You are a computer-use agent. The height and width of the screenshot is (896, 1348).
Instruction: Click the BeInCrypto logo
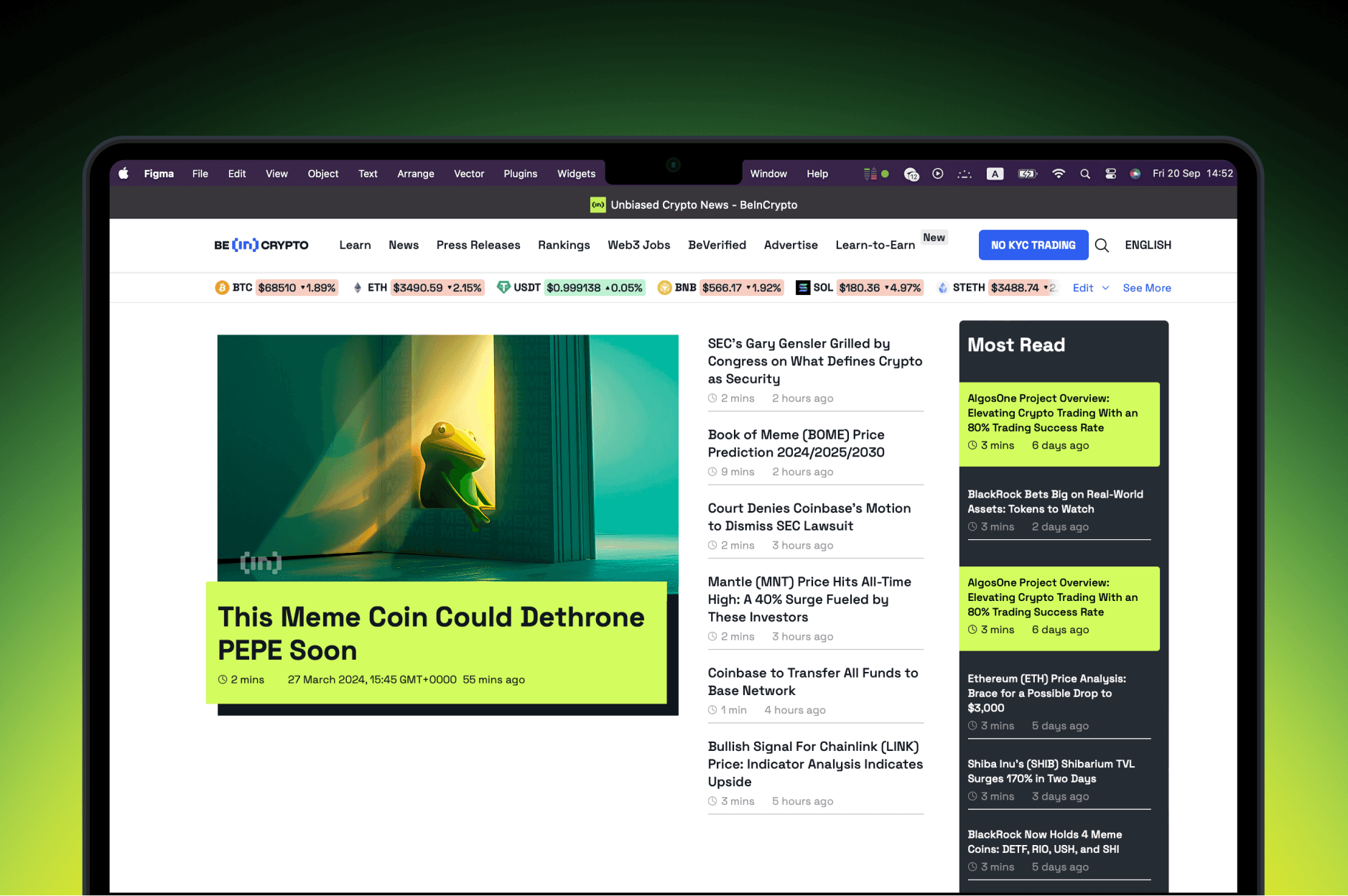click(x=261, y=245)
